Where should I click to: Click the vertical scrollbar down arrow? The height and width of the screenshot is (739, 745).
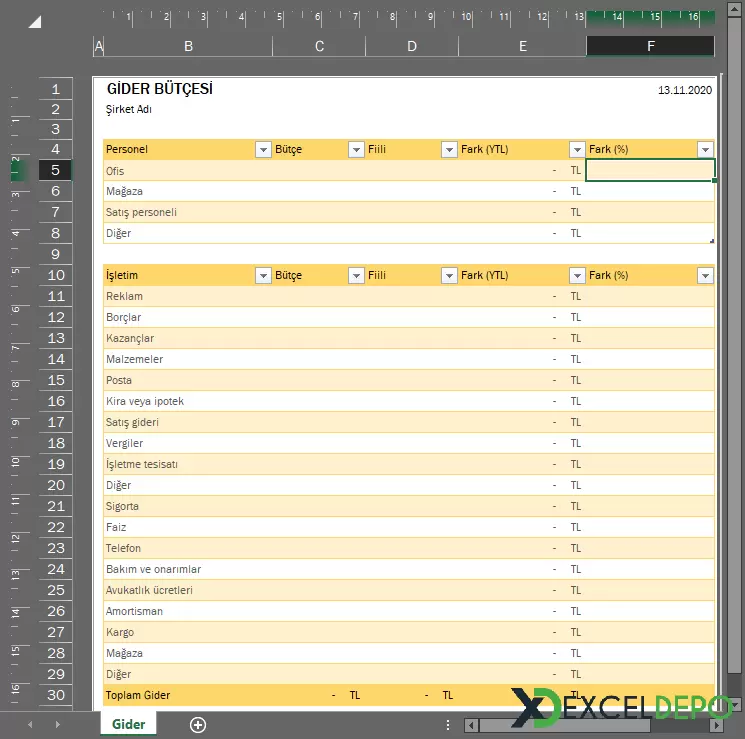[x=735, y=704]
